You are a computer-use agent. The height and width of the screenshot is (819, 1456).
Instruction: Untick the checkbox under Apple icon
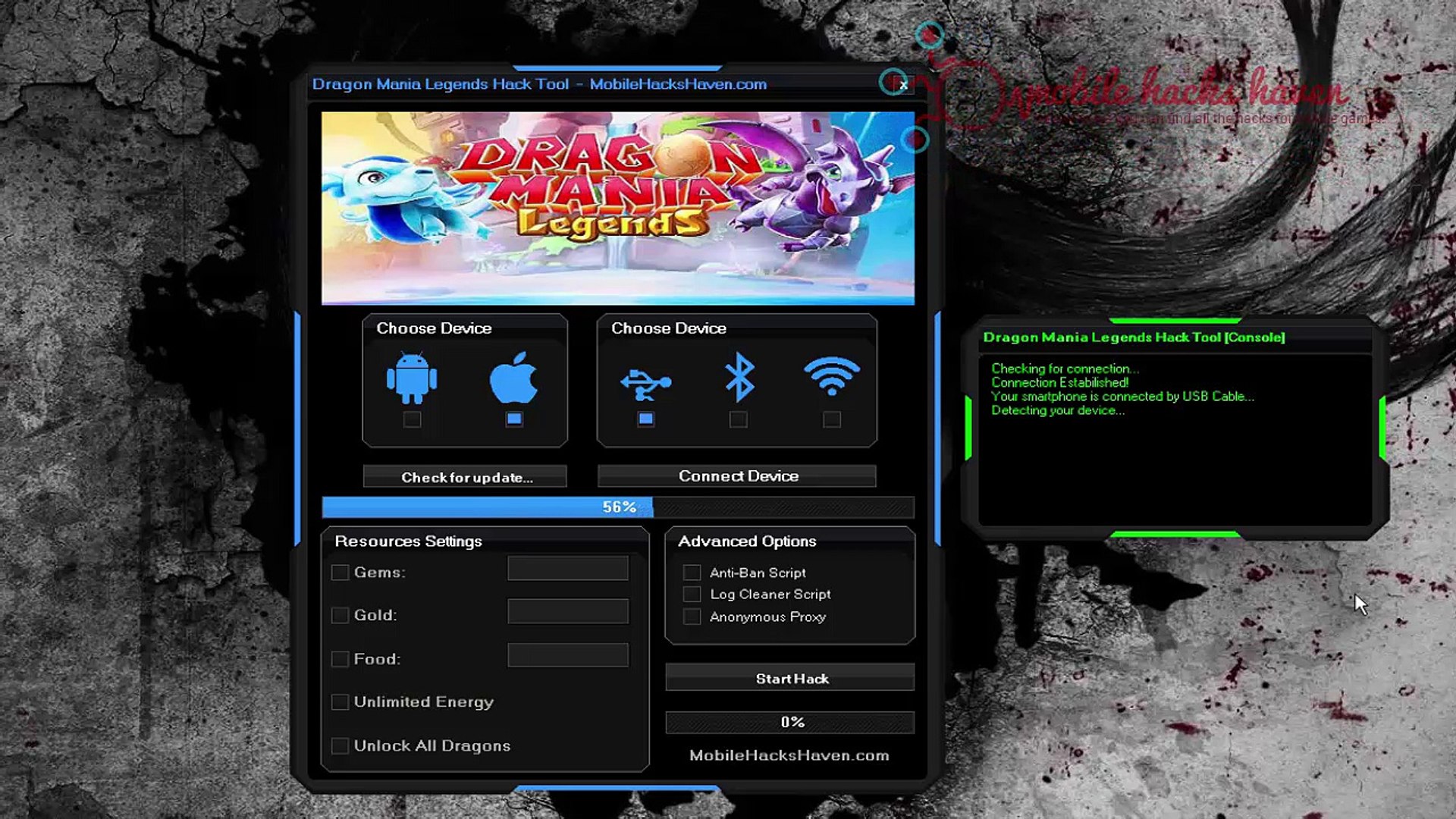pos(514,419)
